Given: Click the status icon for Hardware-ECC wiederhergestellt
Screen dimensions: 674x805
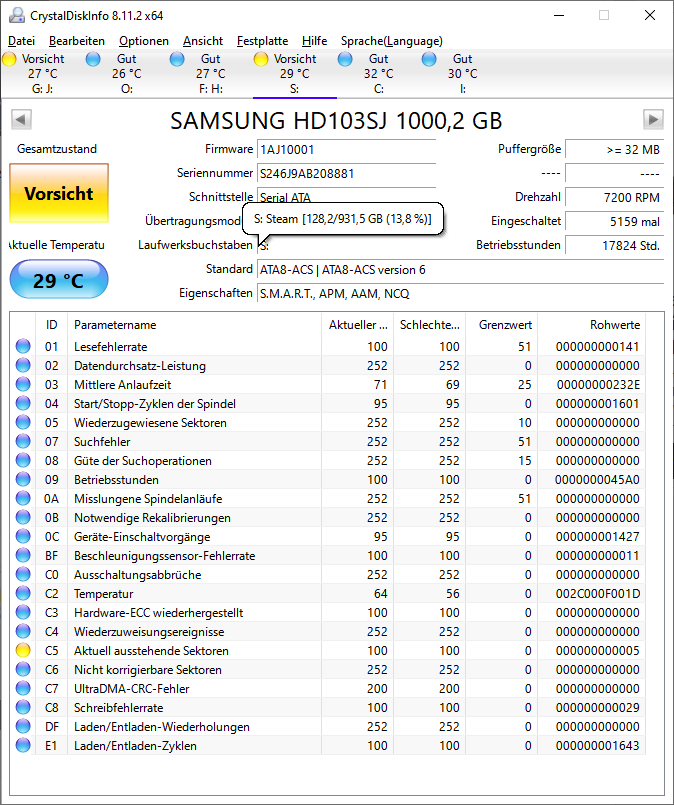Looking at the screenshot, I should click(23, 612).
